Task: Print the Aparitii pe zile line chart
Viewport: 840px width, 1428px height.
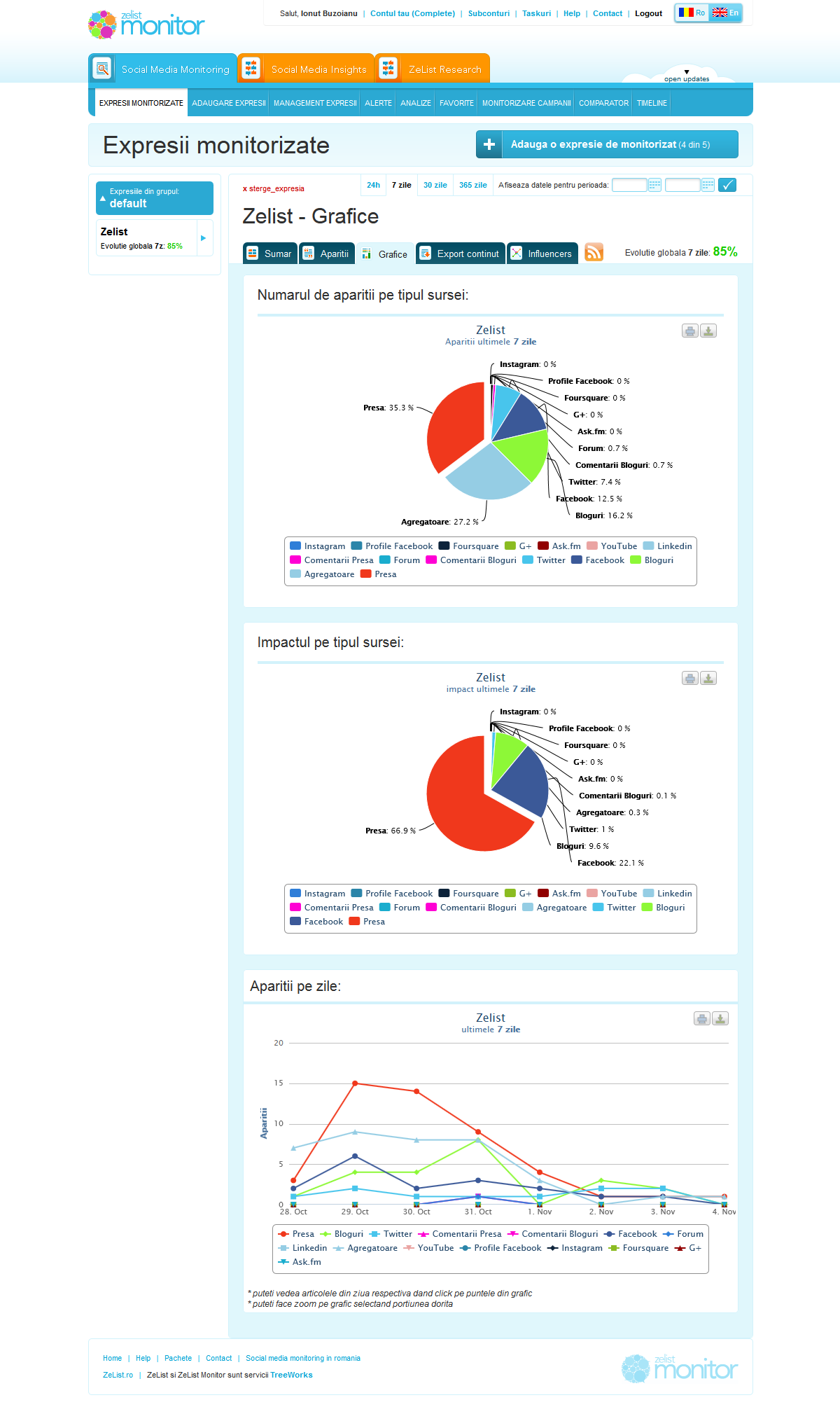Action: point(702,1019)
